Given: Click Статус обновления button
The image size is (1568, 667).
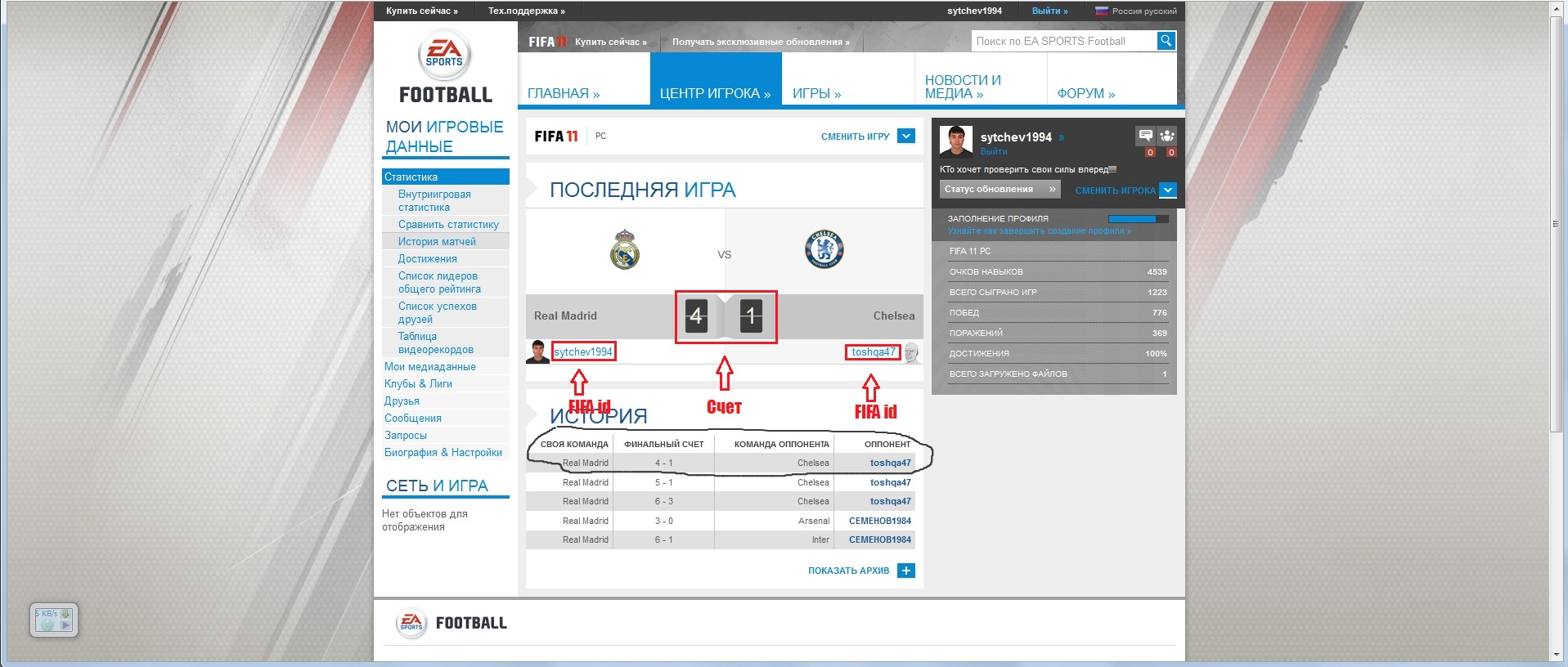Looking at the screenshot, I should [1000, 189].
